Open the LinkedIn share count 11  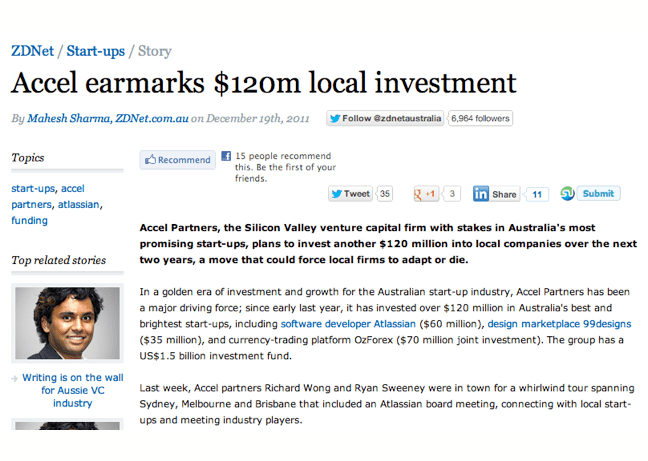click(x=537, y=194)
